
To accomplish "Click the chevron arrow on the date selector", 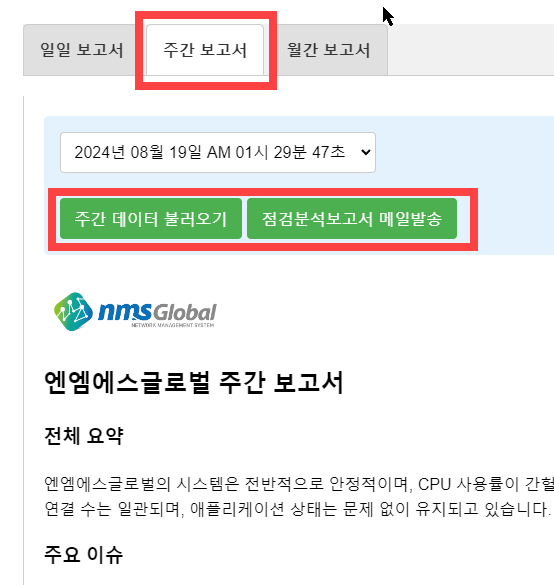I will (366, 152).
